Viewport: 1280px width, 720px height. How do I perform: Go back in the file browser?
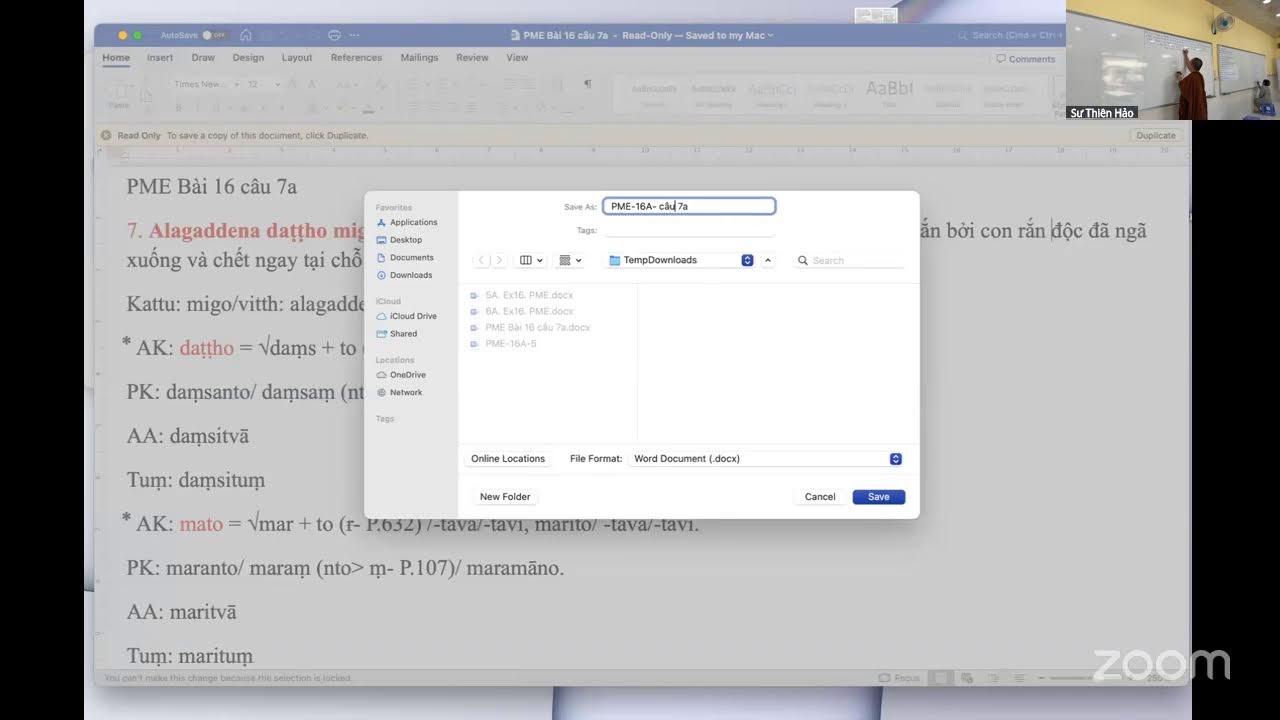481,260
